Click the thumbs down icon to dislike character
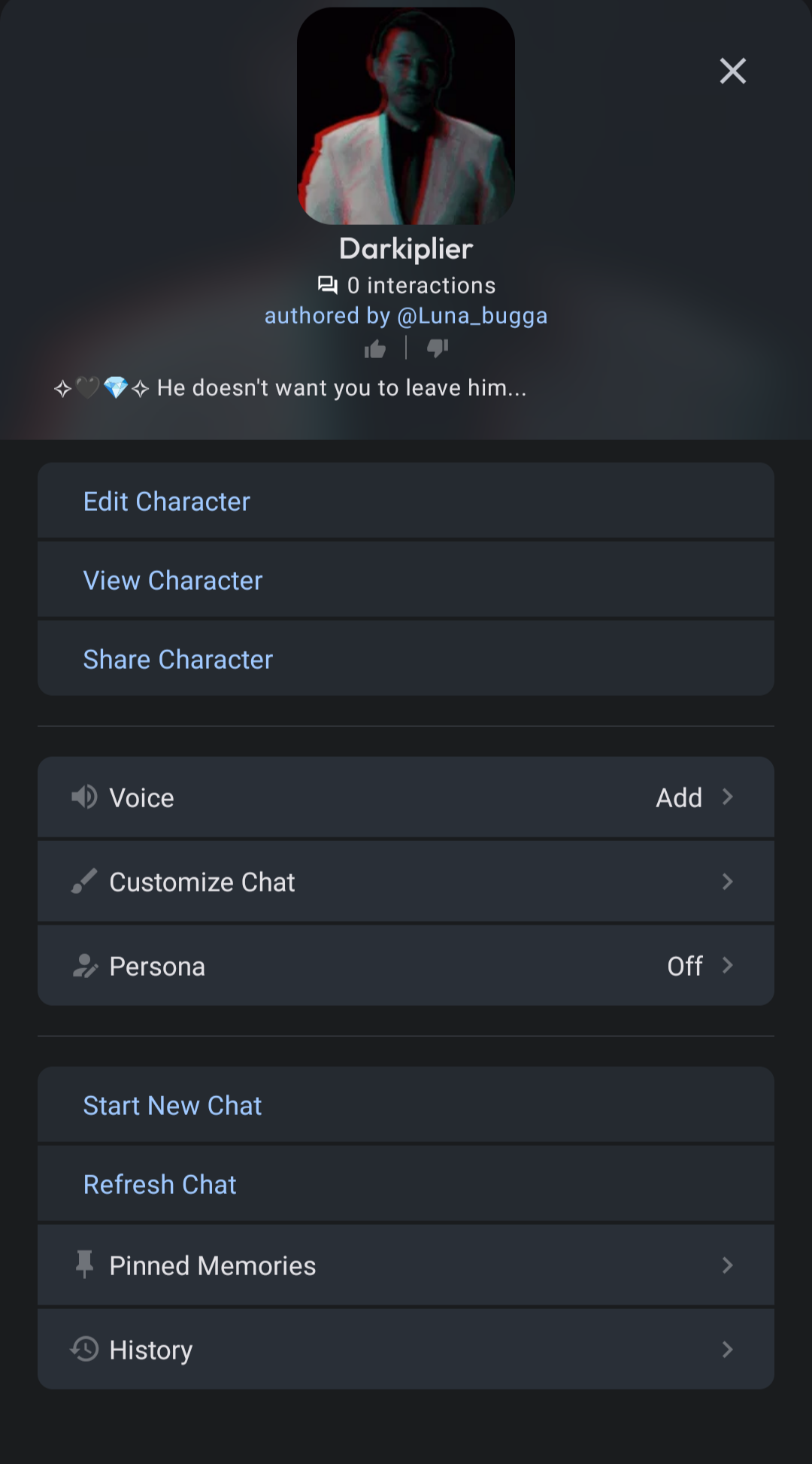 click(x=438, y=348)
